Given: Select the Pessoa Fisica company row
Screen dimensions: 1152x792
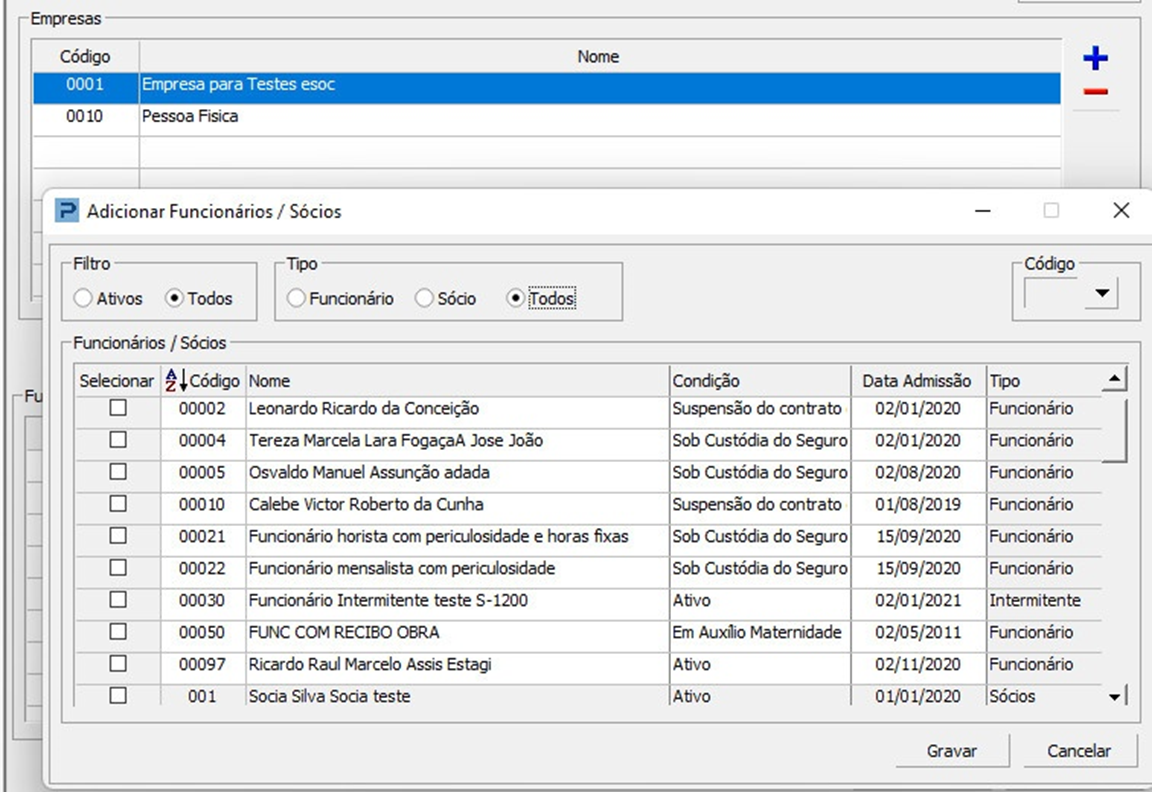Looking at the screenshot, I should click(190, 117).
